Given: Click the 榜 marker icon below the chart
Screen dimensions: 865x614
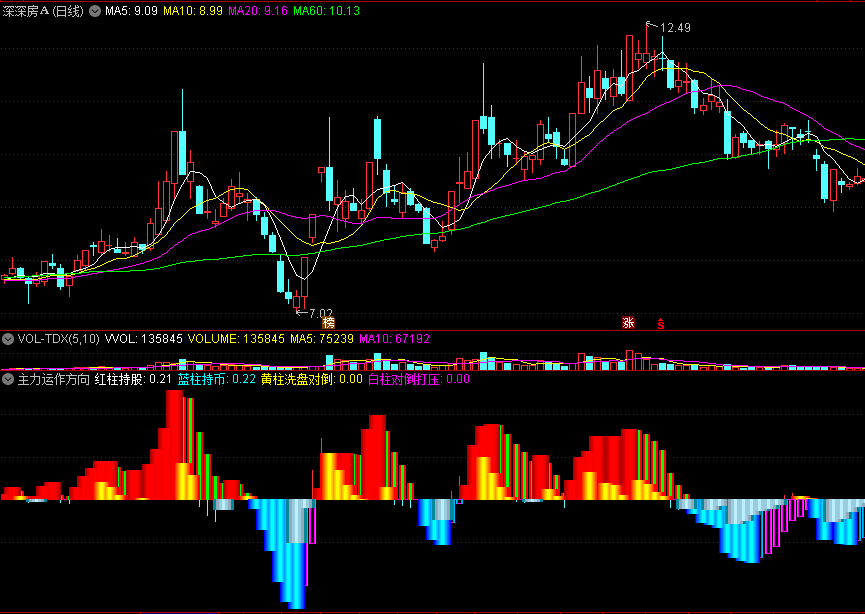Looking at the screenshot, I should 328,322.
